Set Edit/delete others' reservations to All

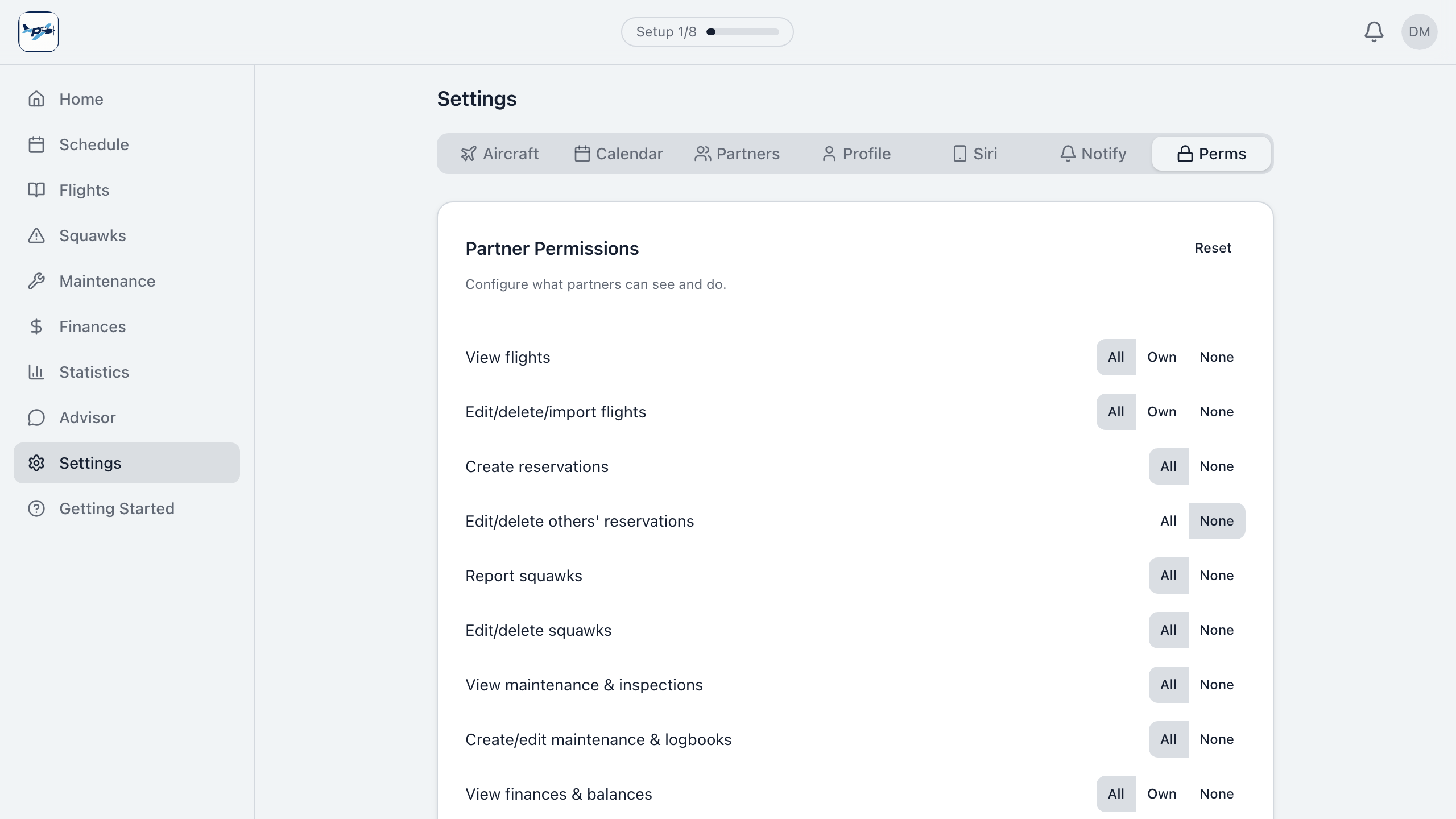tap(1168, 521)
